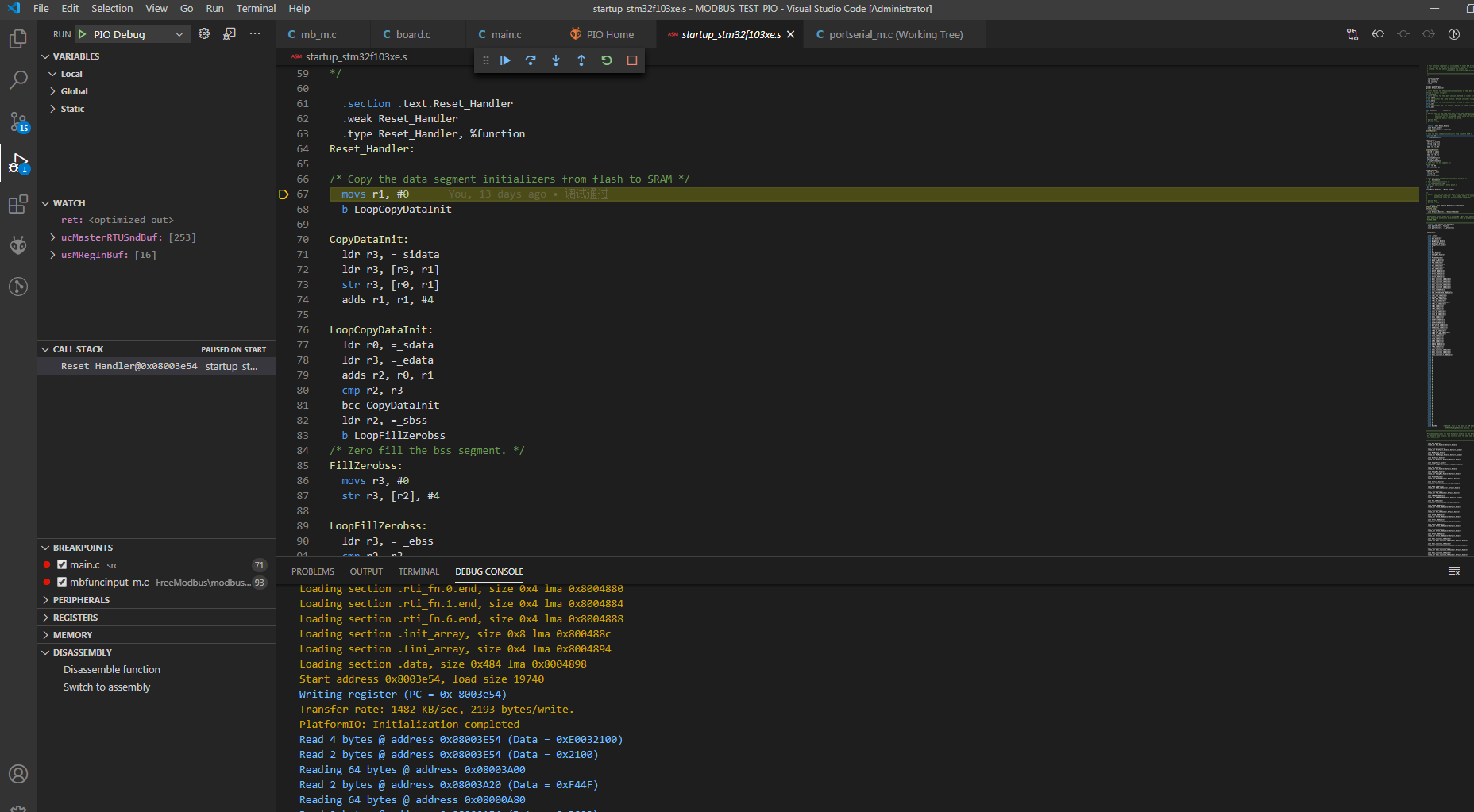Expand the Global variables scope
Viewport: 1474px width, 812px height.
point(156,91)
